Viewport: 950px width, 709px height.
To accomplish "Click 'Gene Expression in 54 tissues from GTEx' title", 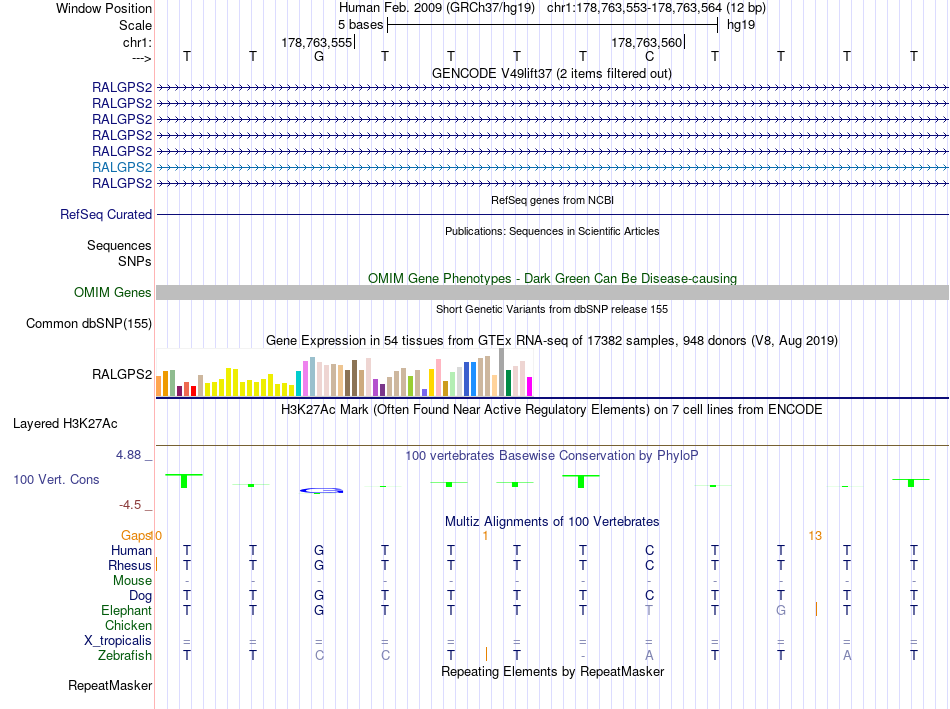I will click(x=551, y=341).
